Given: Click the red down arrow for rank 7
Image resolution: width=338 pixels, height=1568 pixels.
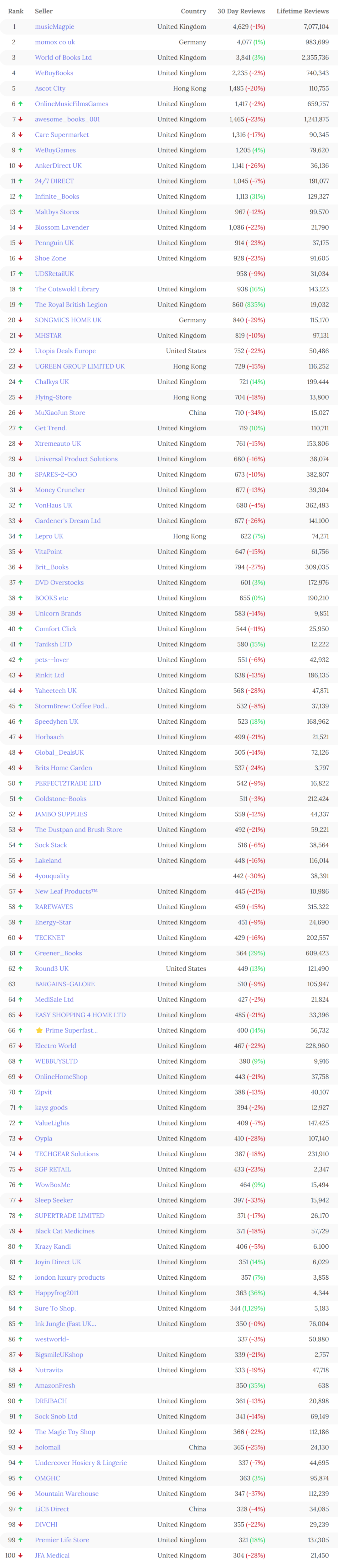Looking at the screenshot, I should [x=20, y=119].
